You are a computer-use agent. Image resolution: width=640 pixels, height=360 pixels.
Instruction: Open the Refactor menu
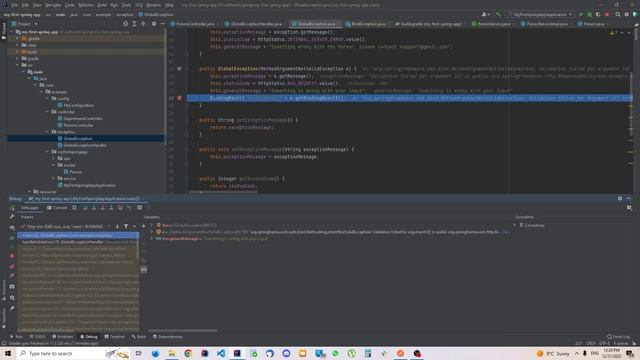pyautogui.click(x=86, y=5)
